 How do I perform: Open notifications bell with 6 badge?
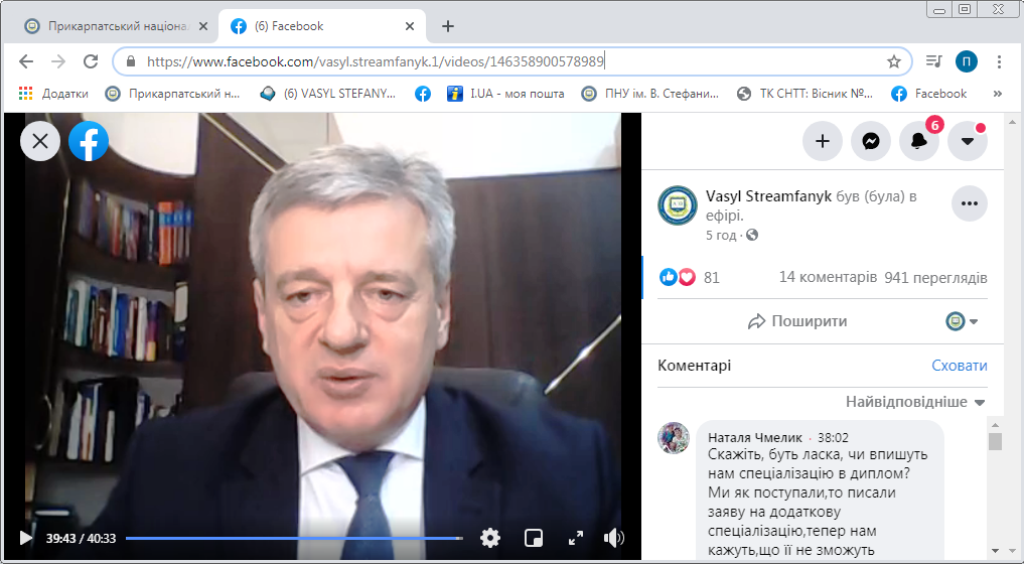tap(919, 141)
